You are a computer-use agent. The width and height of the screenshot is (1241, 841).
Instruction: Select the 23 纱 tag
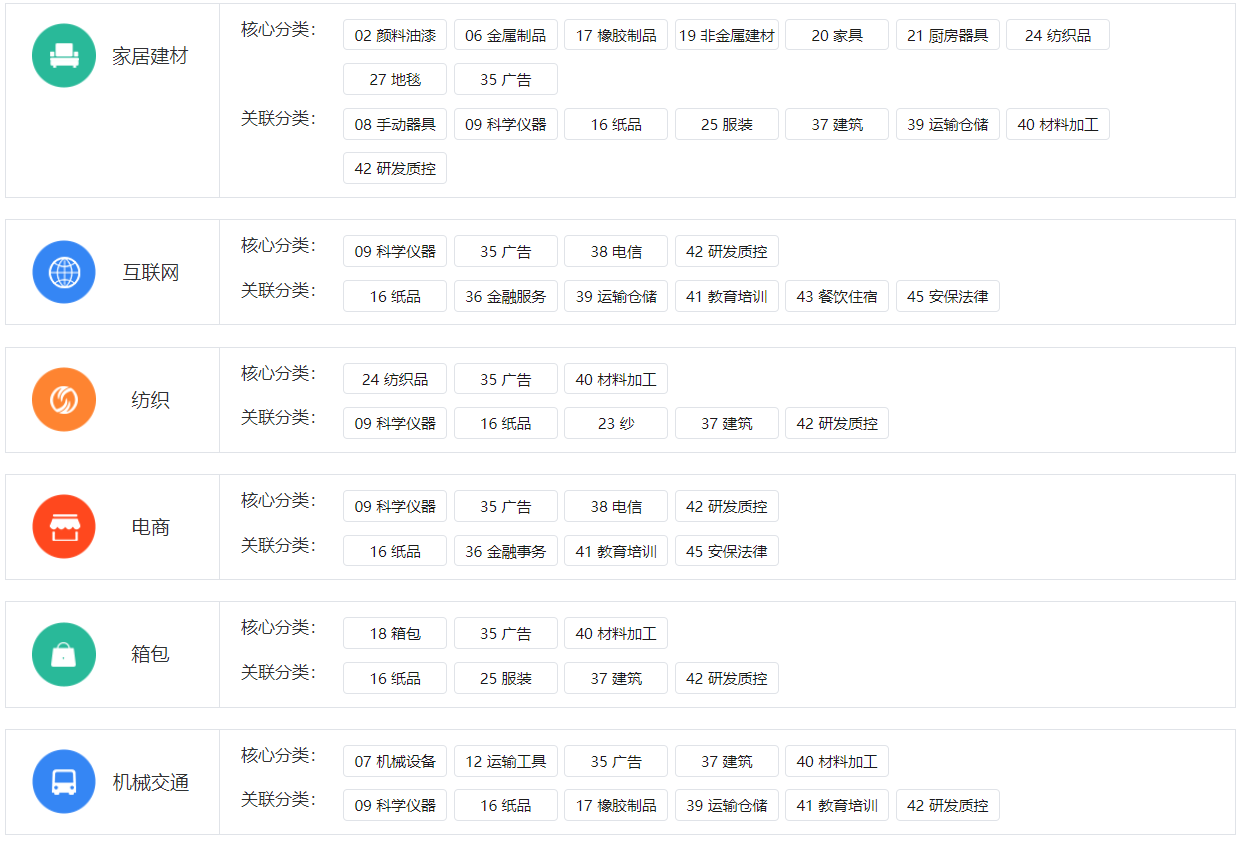click(x=616, y=423)
